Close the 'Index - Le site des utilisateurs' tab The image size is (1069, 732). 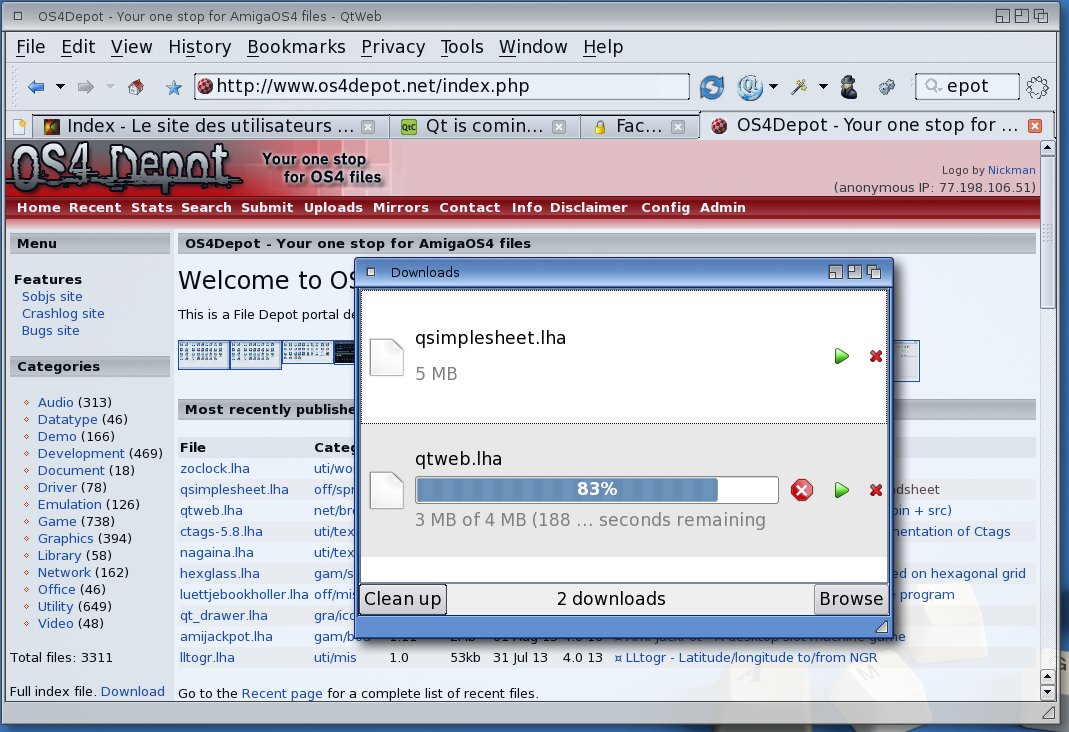click(x=368, y=127)
